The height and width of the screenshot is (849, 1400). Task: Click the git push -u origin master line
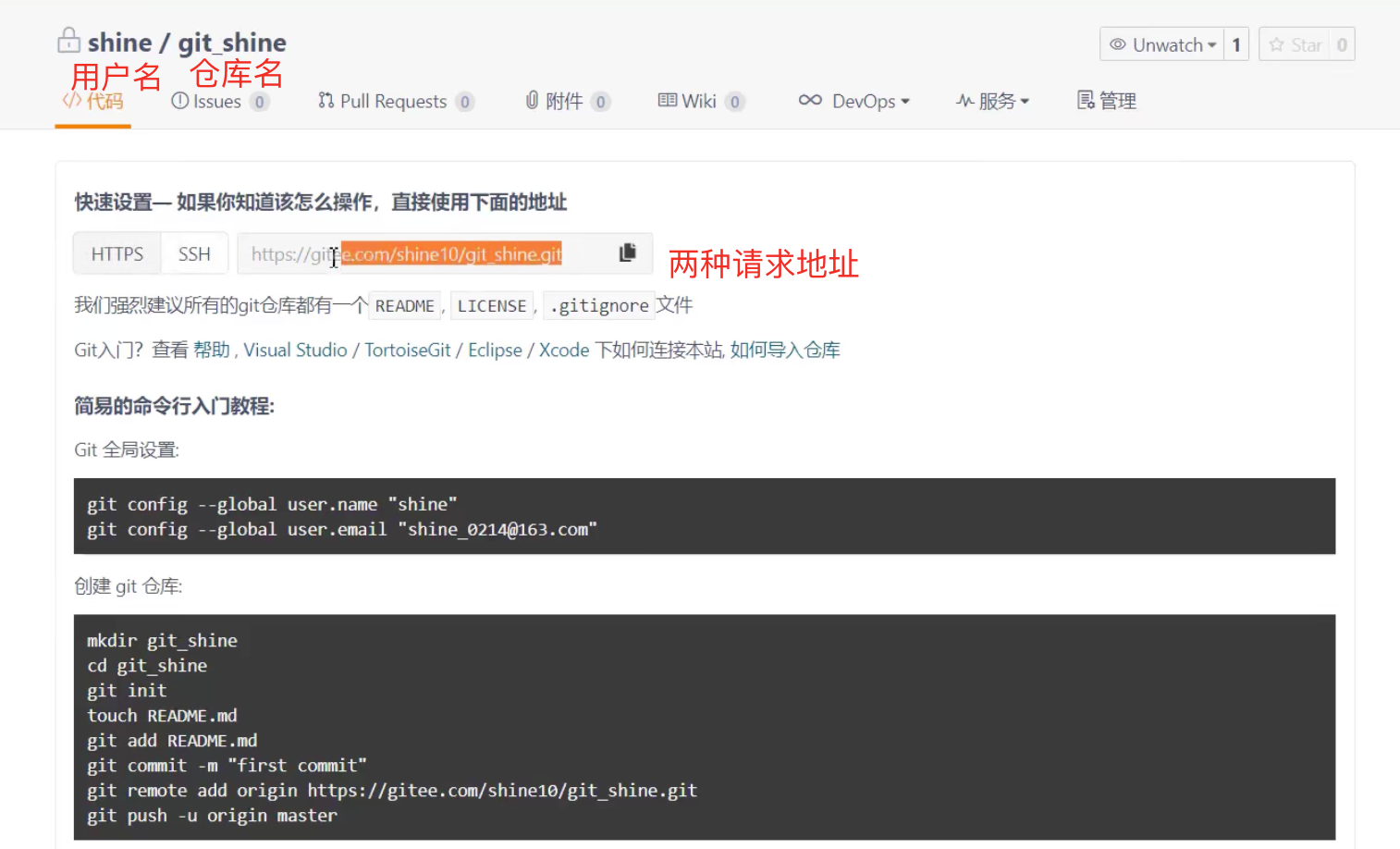212,815
